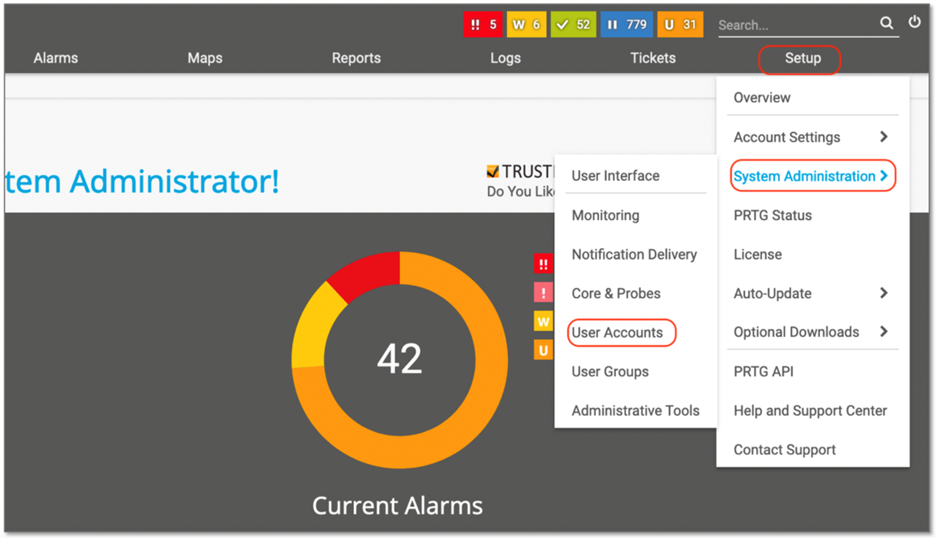Expand the Auto-Update submenu arrow
Screen dimensions: 936x538
pos(883,293)
